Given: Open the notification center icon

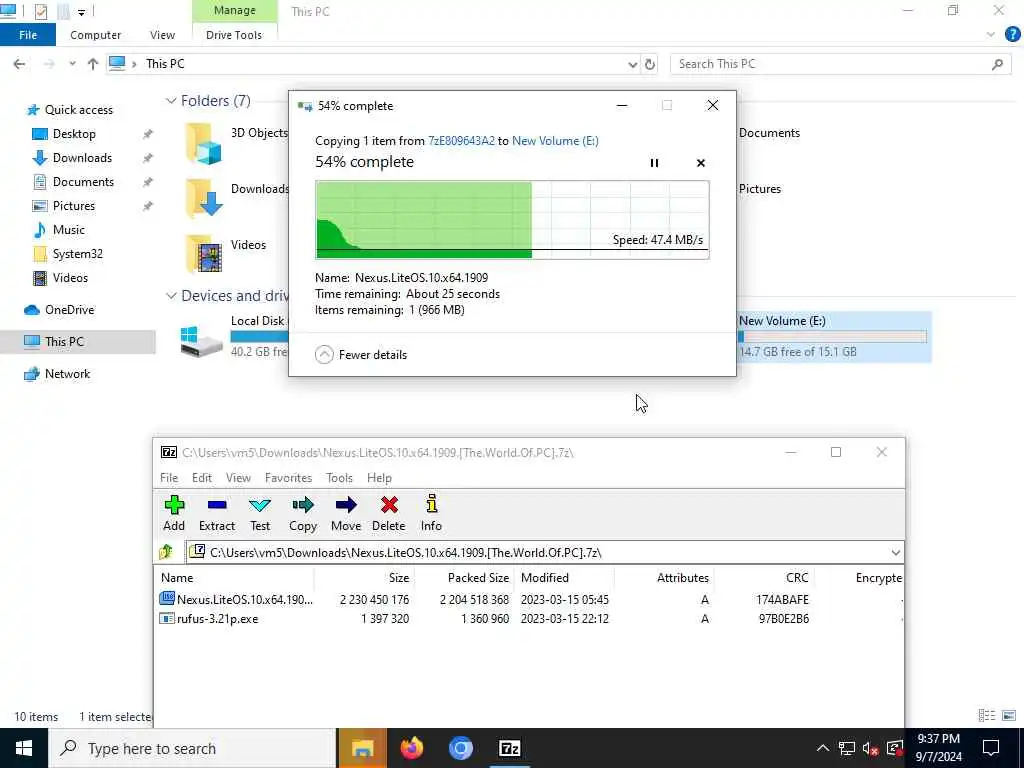Looking at the screenshot, I should [x=991, y=748].
